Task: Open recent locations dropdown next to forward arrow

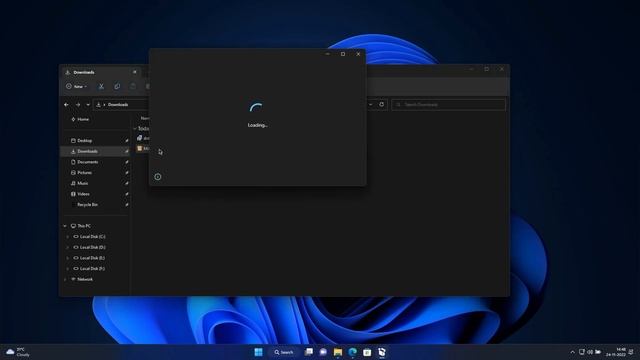Action: pos(88,105)
